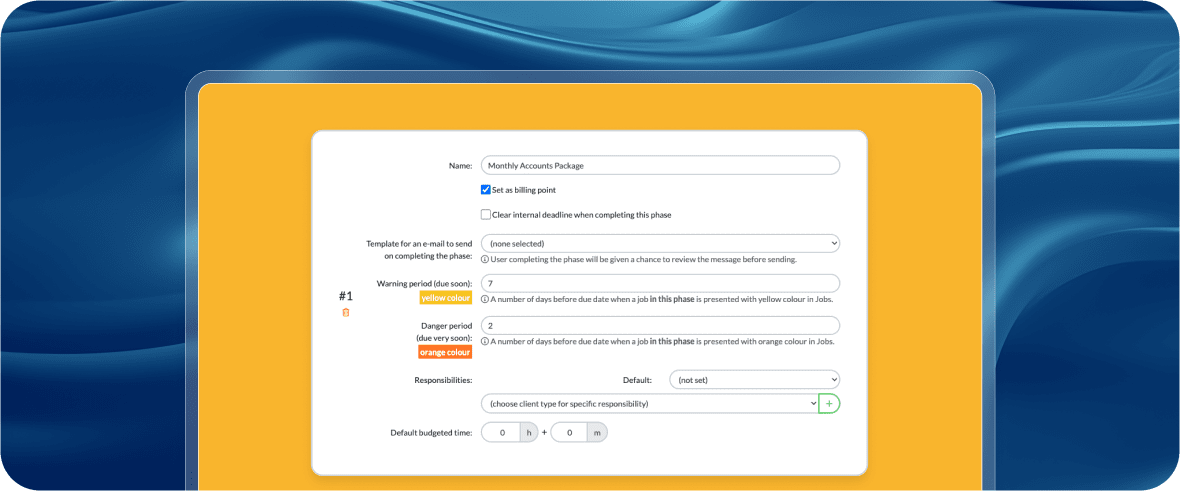This screenshot has height=491, width=1180.
Task: Focus the Warning period field showing 7
Action: click(x=660, y=284)
